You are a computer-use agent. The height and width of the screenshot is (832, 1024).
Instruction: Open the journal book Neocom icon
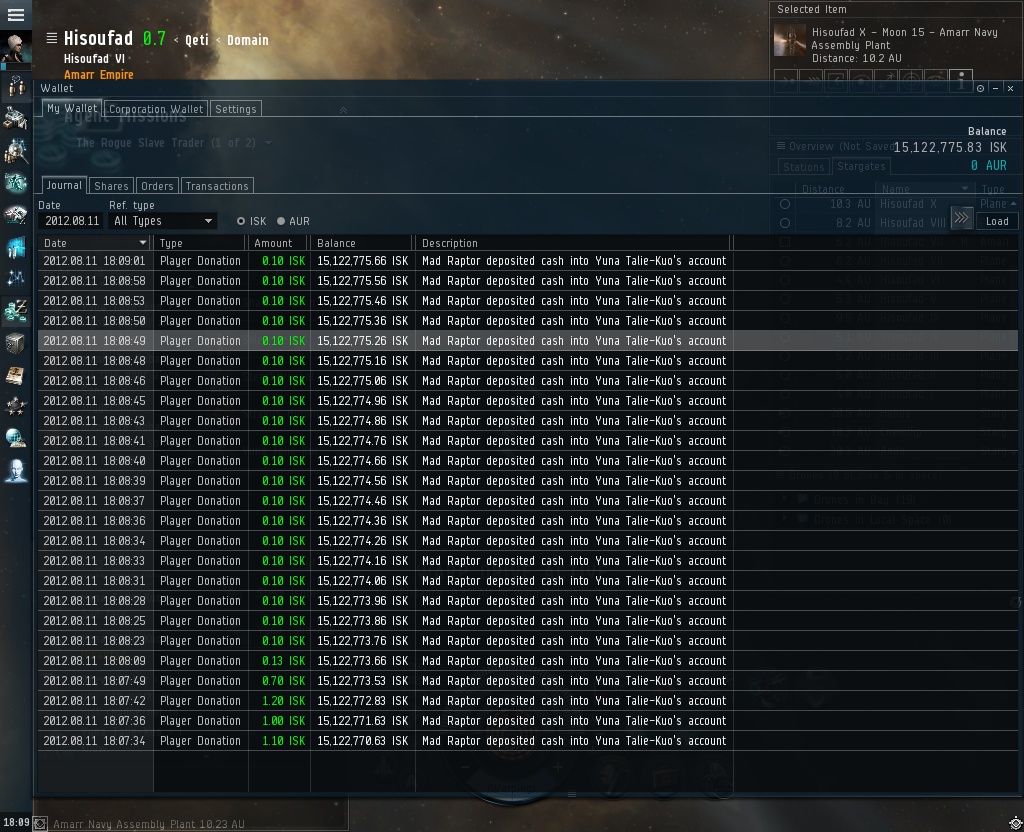[16, 375]
